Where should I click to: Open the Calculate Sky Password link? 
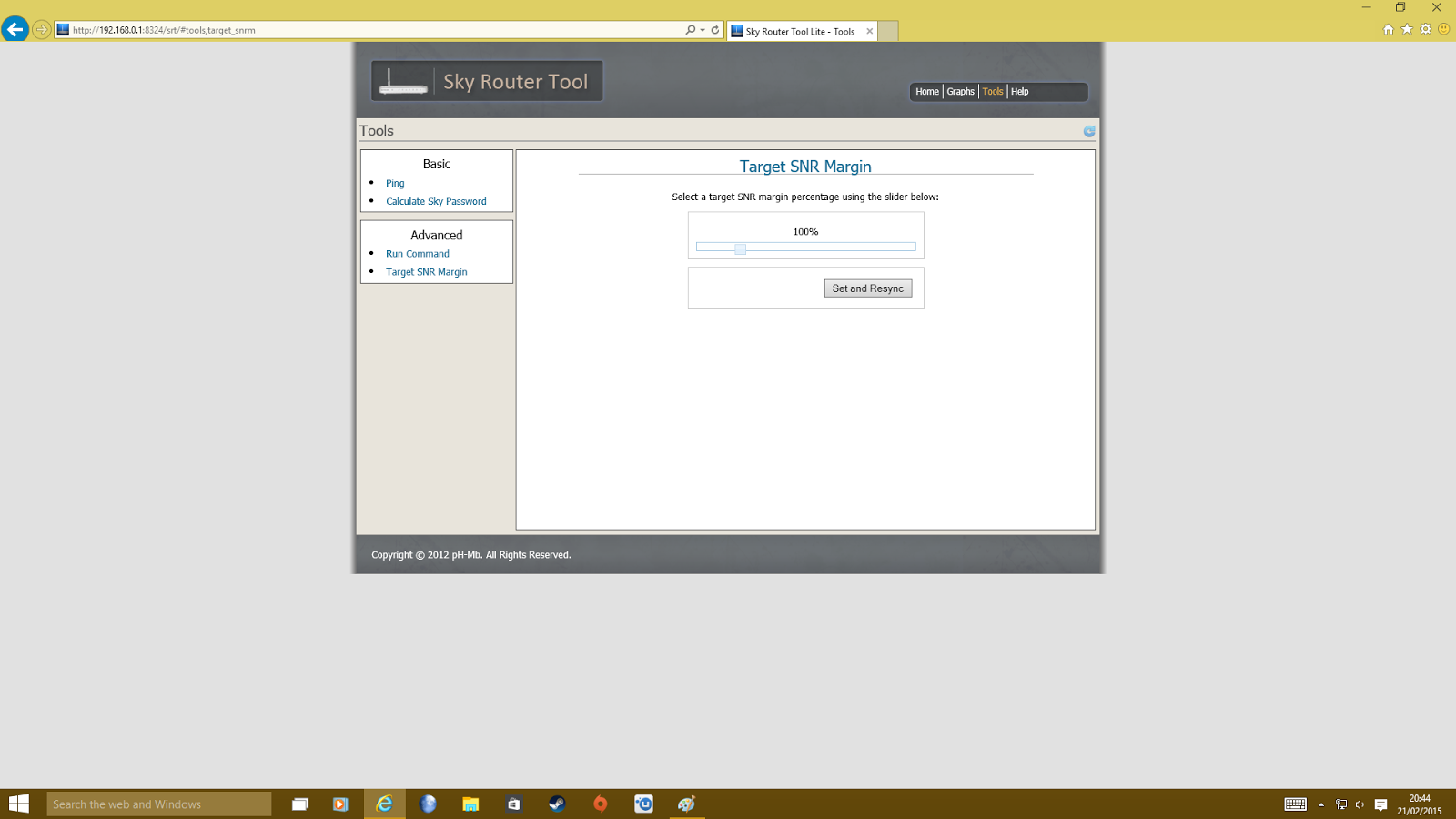[x=436, y=201]
